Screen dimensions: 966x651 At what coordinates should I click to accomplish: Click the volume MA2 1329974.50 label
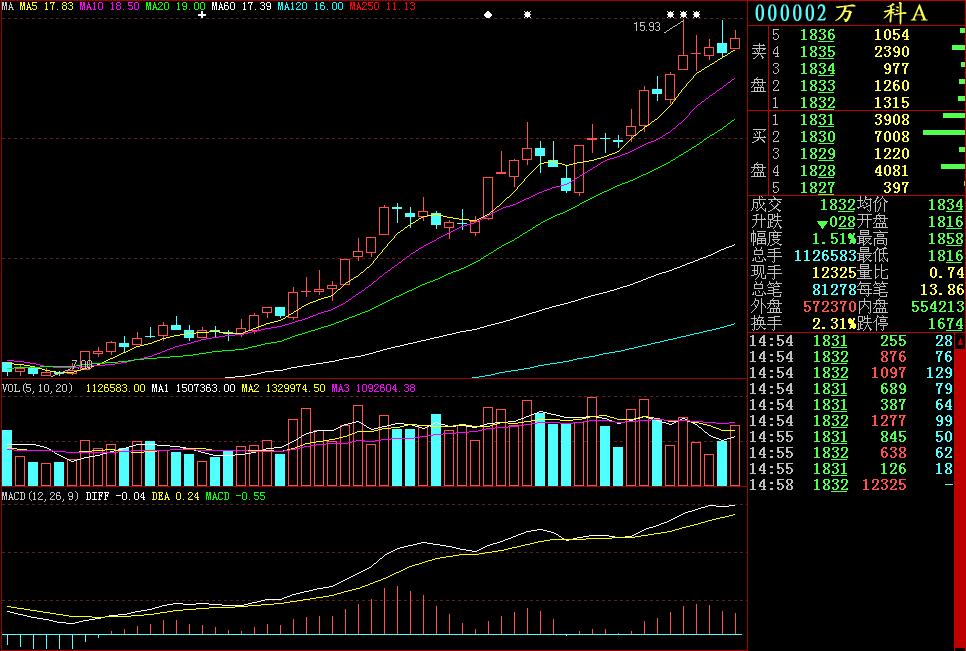[x=283, y=388]
